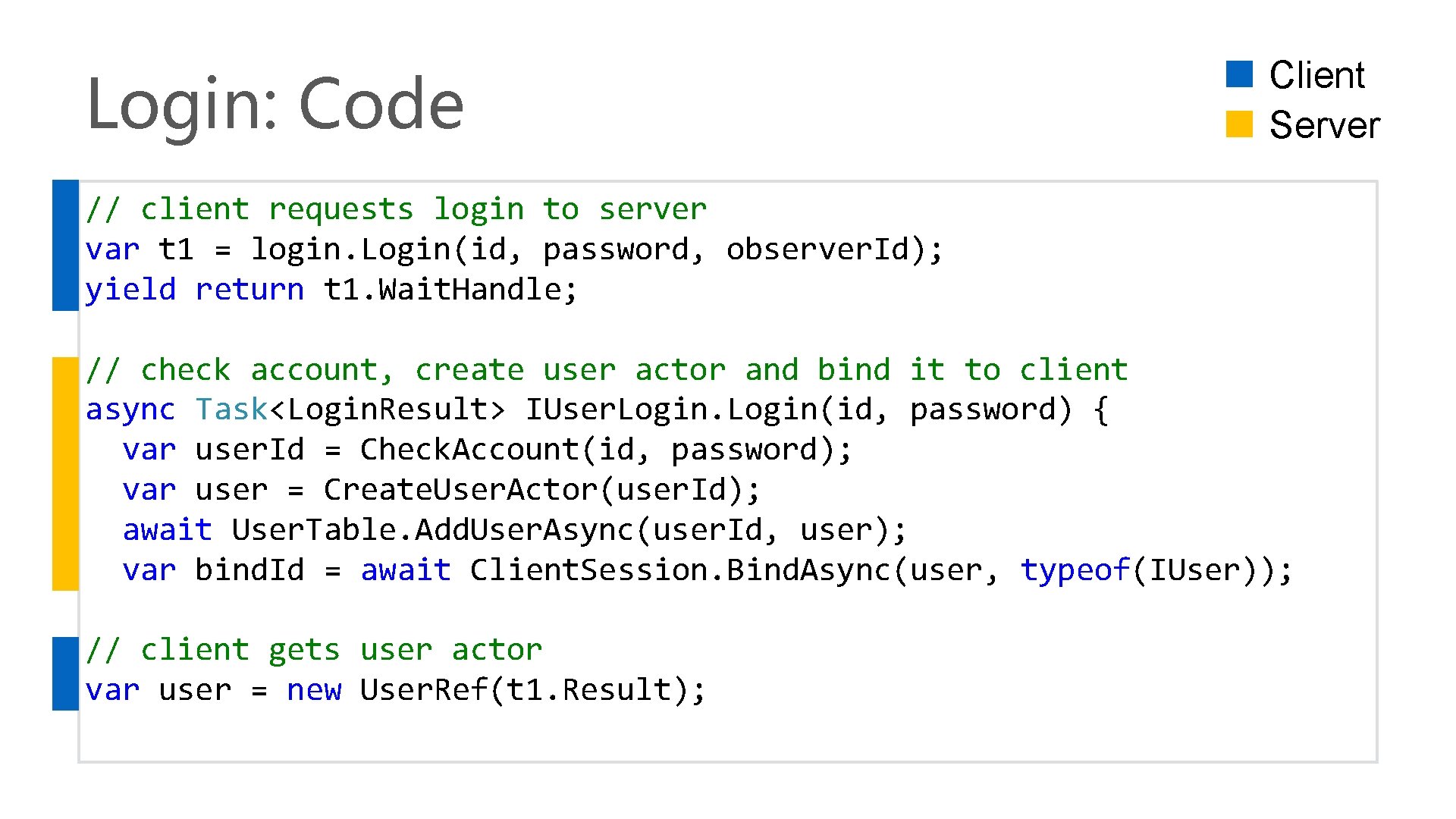Click the 'new' keyword before UserRef
Screen dimensions: 1456x819
[x=314, y=690]
